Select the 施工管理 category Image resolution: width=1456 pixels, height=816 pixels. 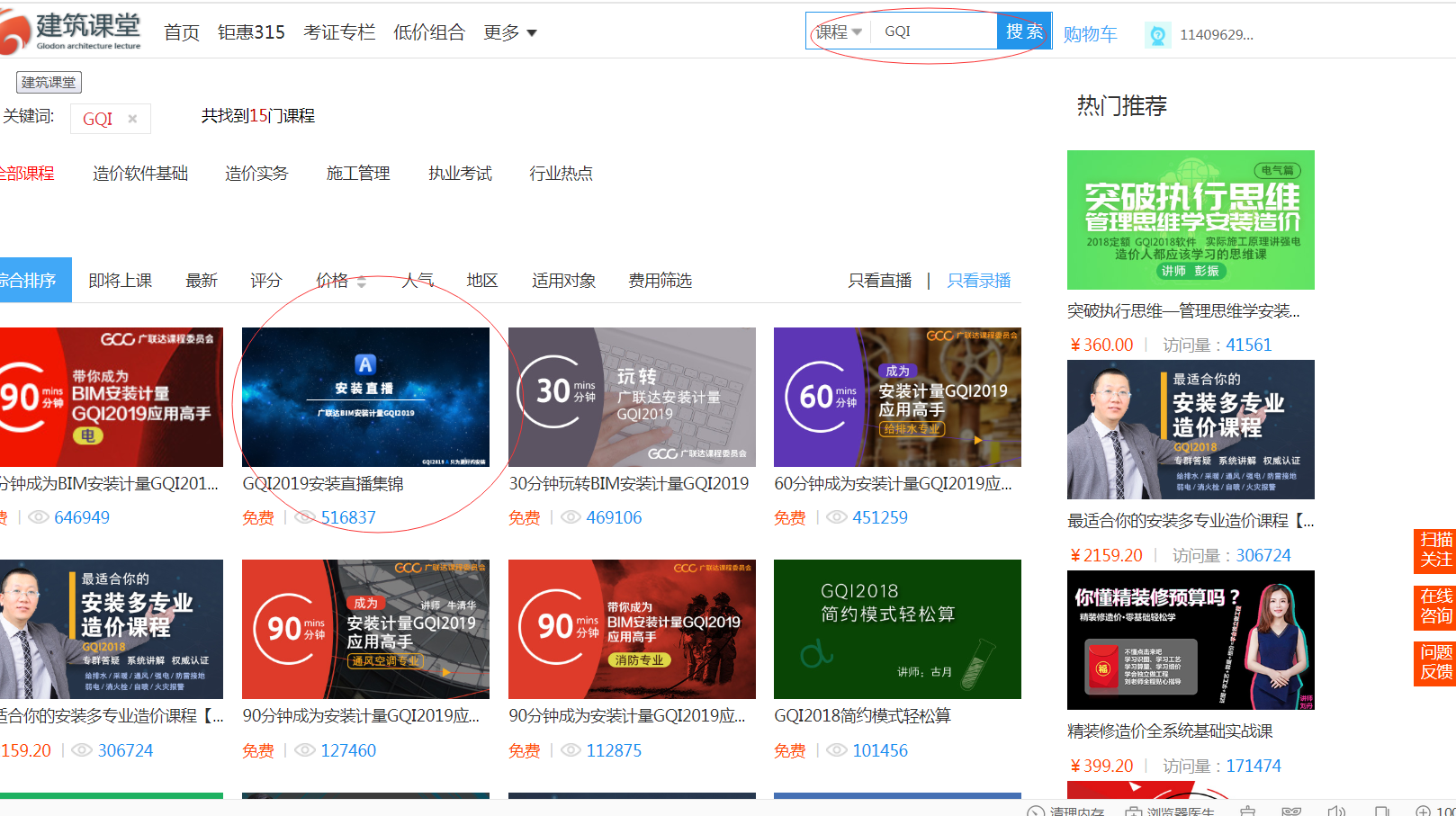tap(358, 174)
